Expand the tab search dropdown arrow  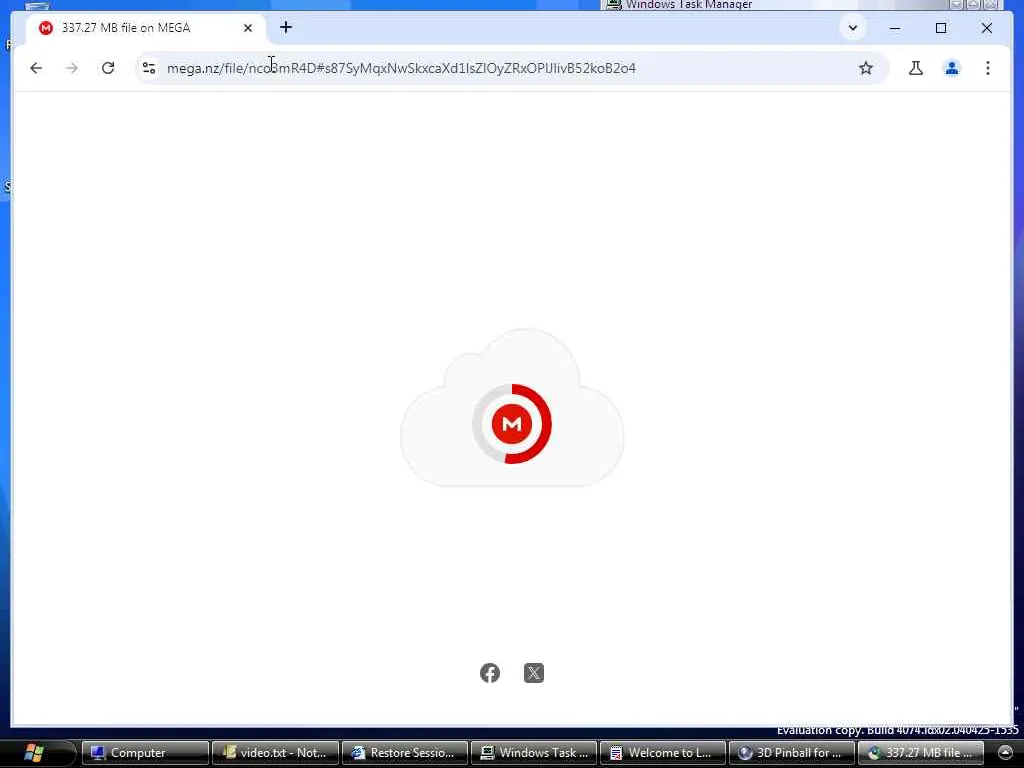pyautogui.click(x=853, y=28)
